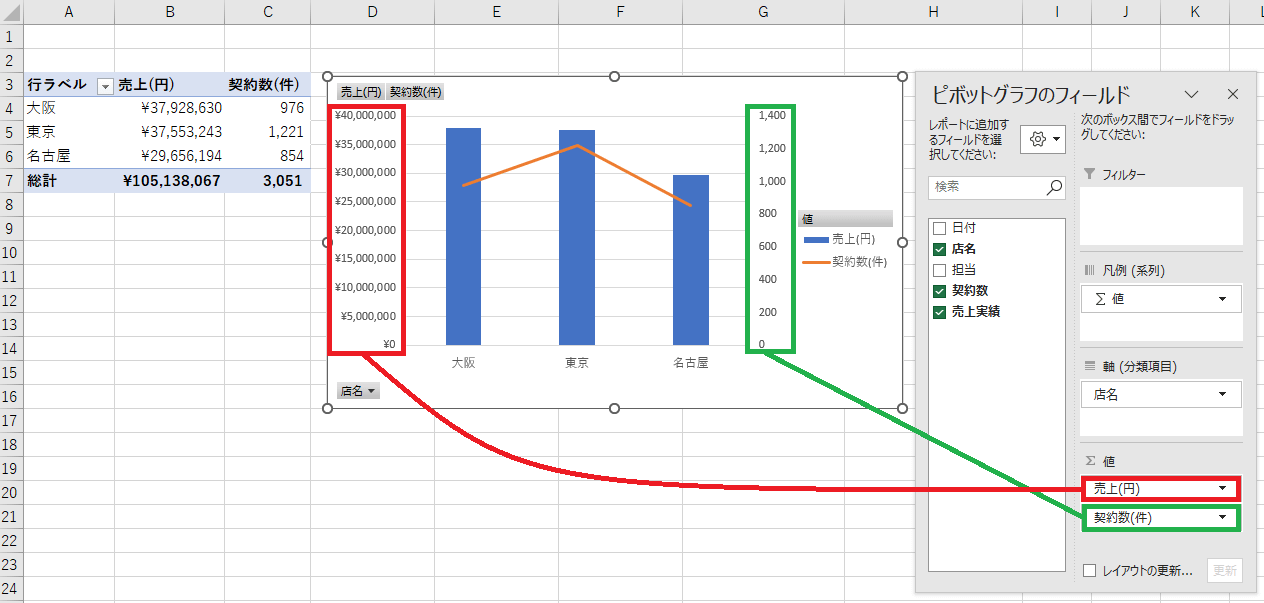The image size is (1264, 603).
Task: Click the 売上(円) field button atop the chart
Action: click(360, 92)
